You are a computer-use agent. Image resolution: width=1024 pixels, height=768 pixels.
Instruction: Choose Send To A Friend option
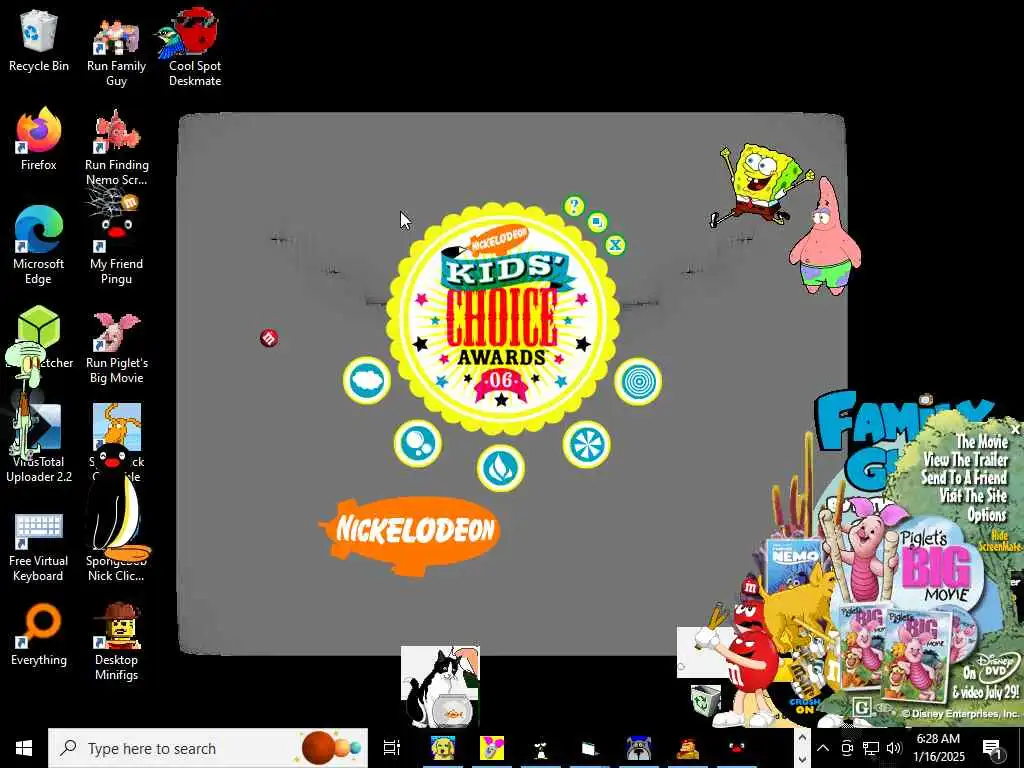pos(964,477)
